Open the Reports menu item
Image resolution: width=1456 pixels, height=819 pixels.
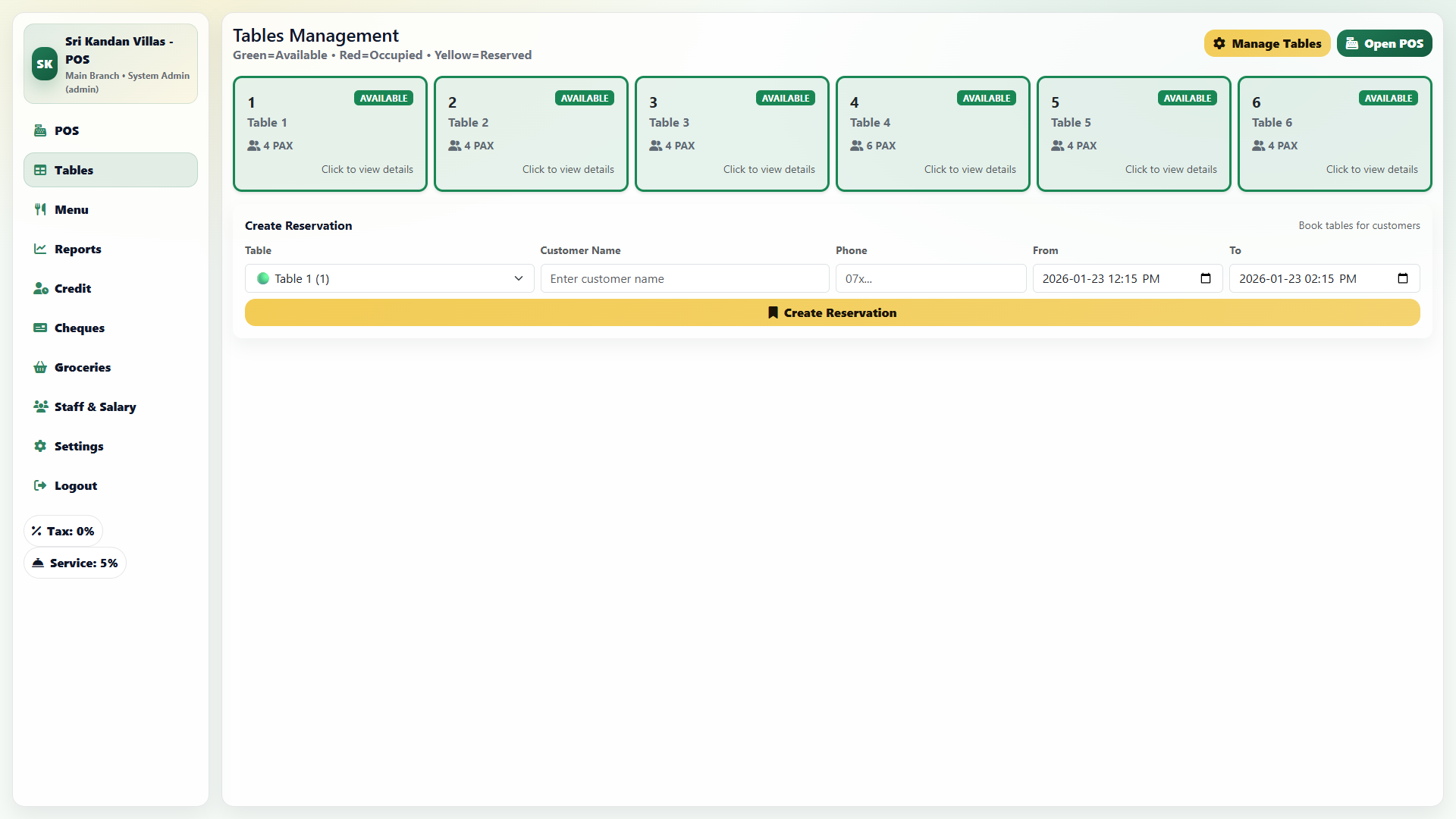(77, 249)
